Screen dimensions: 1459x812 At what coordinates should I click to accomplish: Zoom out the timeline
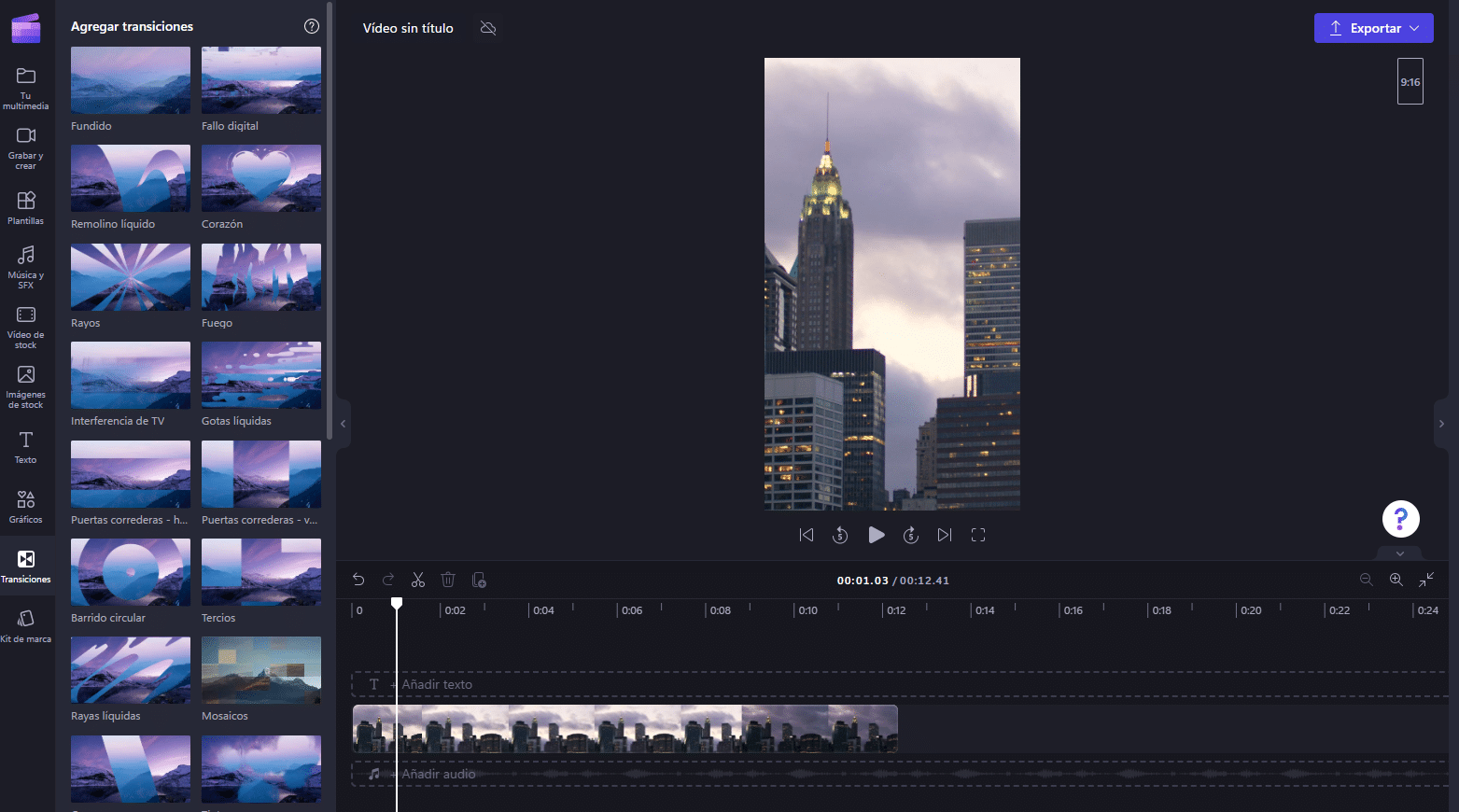(1367, 580)
